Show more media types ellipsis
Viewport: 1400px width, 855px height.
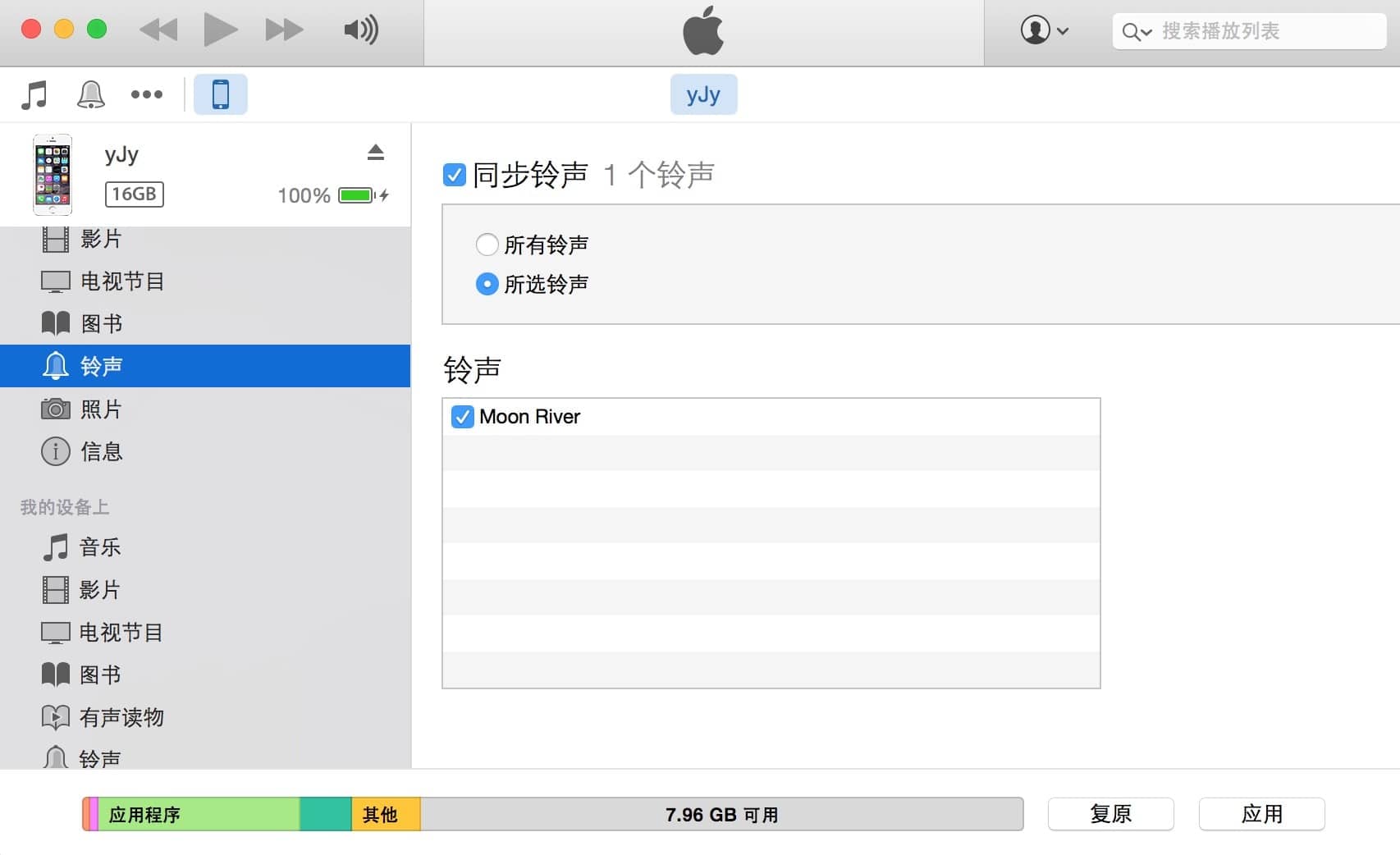(x=147, y=94)
